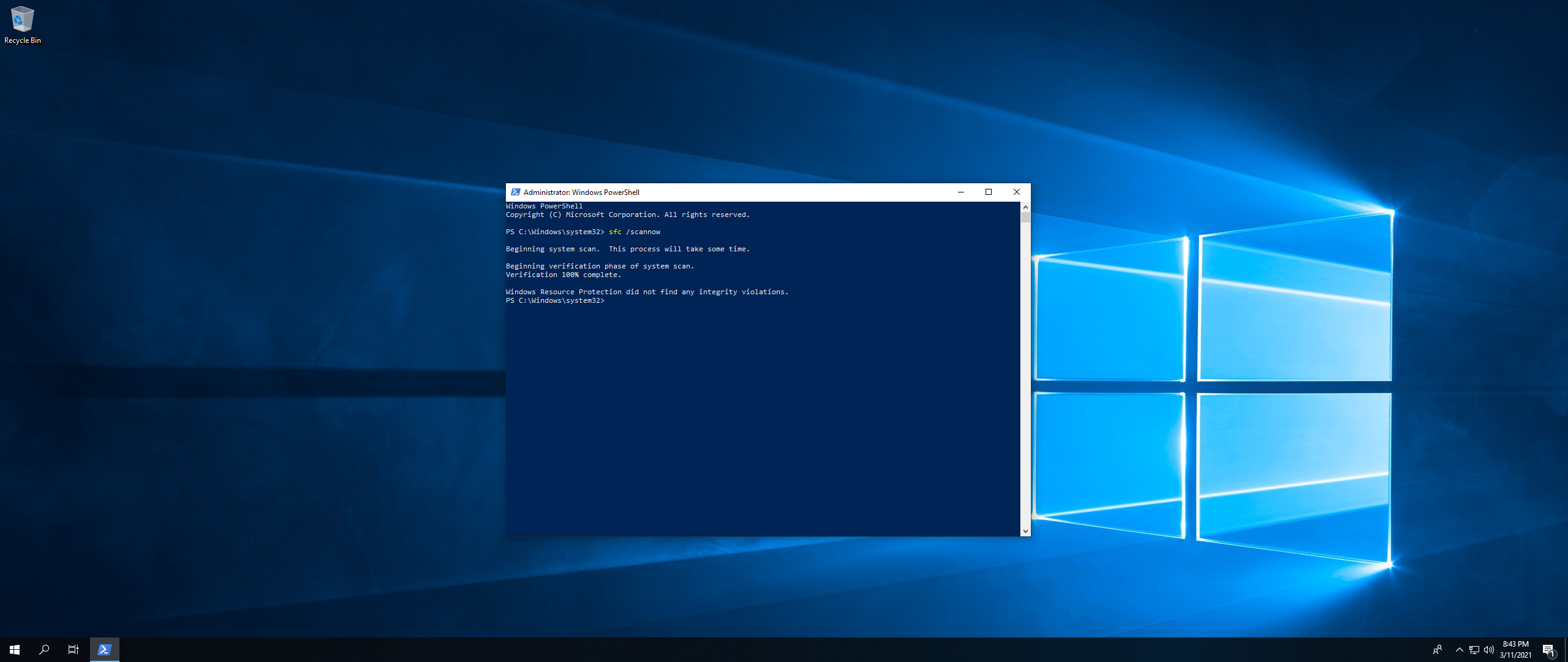Click the 'sfc /scannow' command text
This screenshot has width=1568, height=662.
click(x=635, y=232)
